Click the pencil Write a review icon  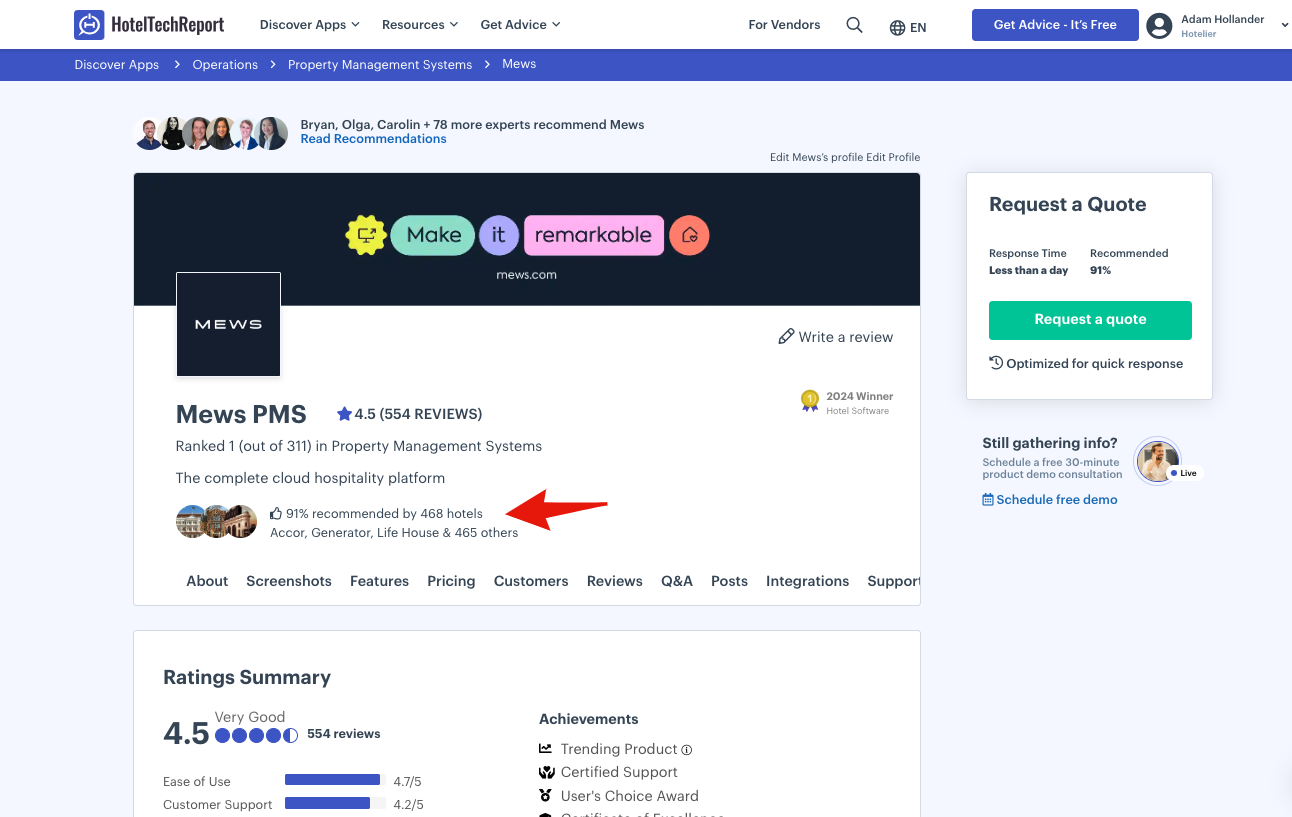[786, 337]
